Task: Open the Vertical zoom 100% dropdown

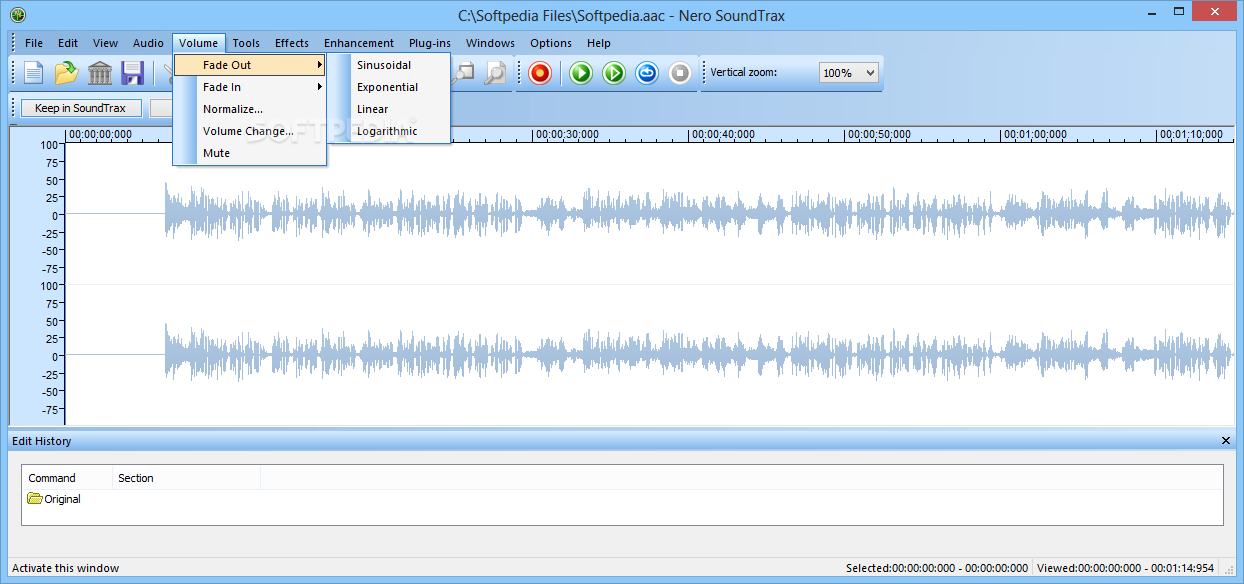Action: (848, 73)
